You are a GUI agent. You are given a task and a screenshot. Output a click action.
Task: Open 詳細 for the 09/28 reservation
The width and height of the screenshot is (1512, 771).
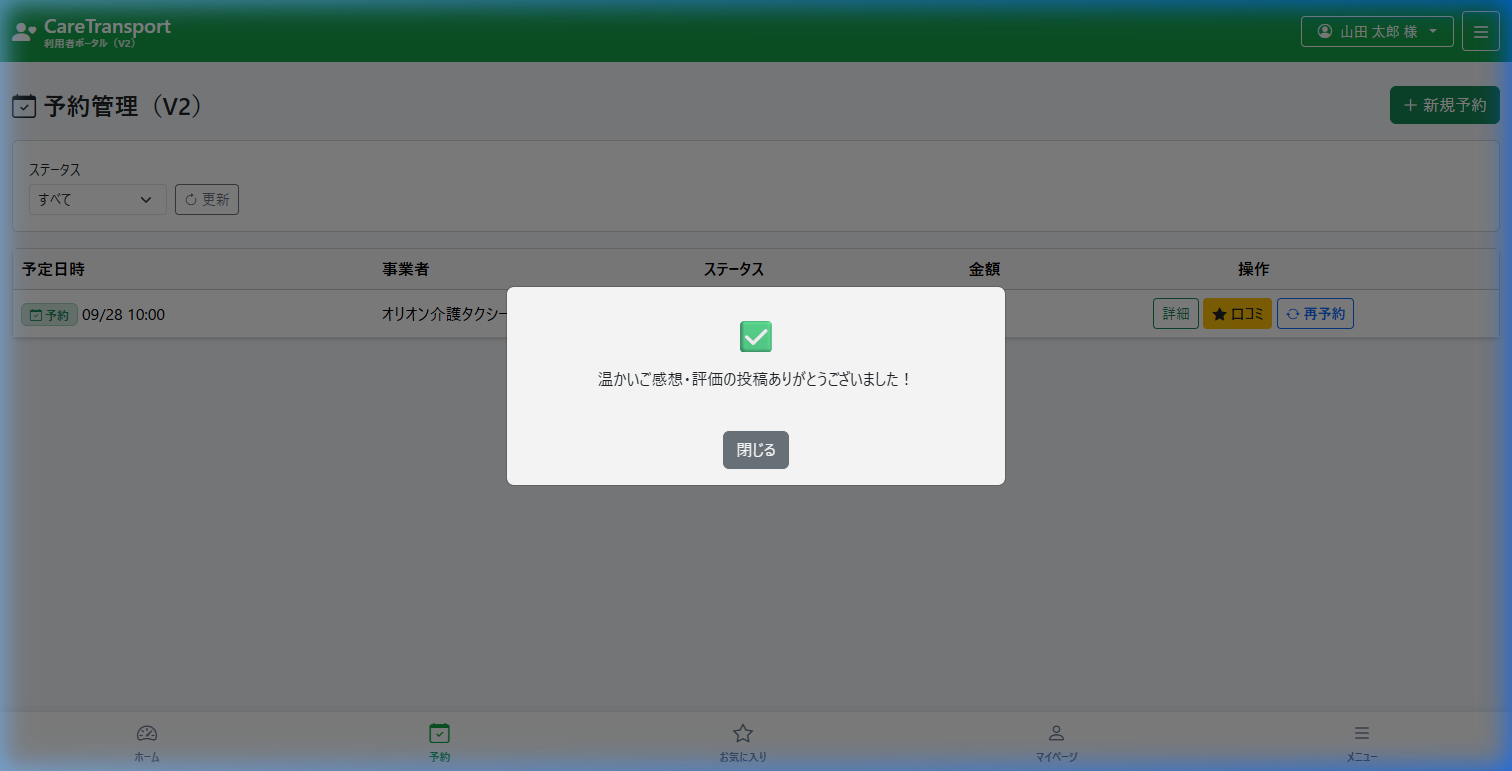tap(1176, 314)
